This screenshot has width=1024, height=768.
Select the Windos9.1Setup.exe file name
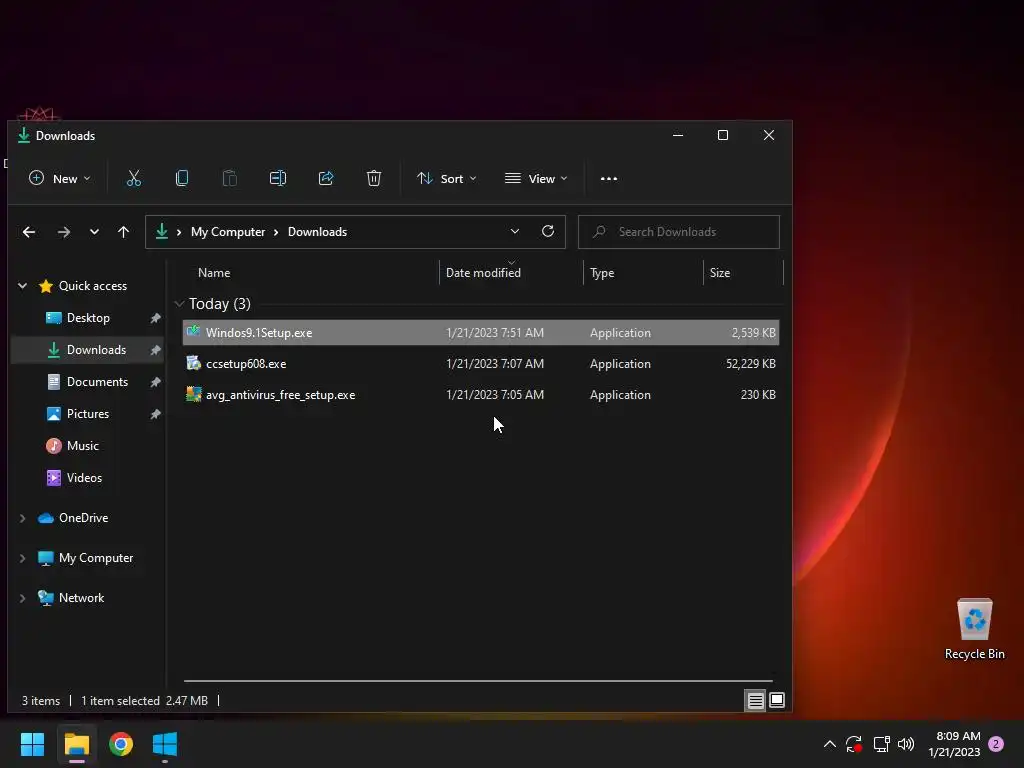click(x=259, y=332)
